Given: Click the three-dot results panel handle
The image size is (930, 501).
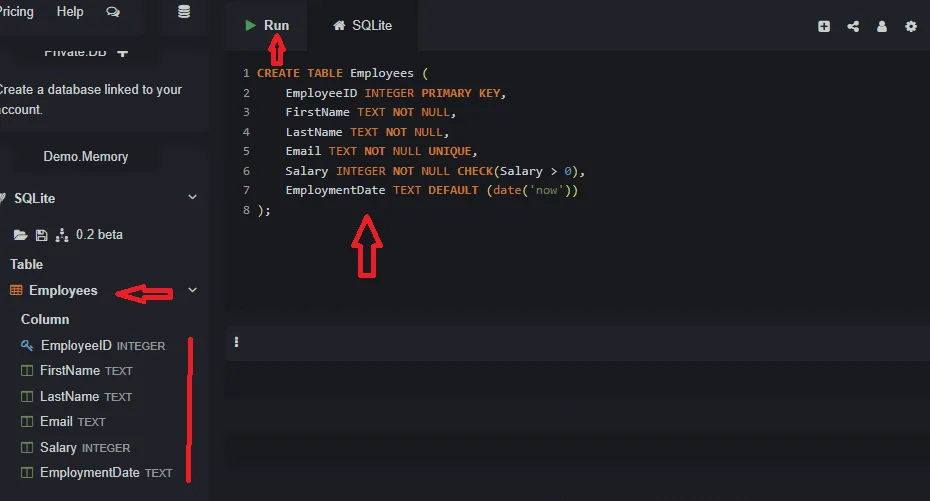Looking at the screenshot, I should [x=237, y=342].
